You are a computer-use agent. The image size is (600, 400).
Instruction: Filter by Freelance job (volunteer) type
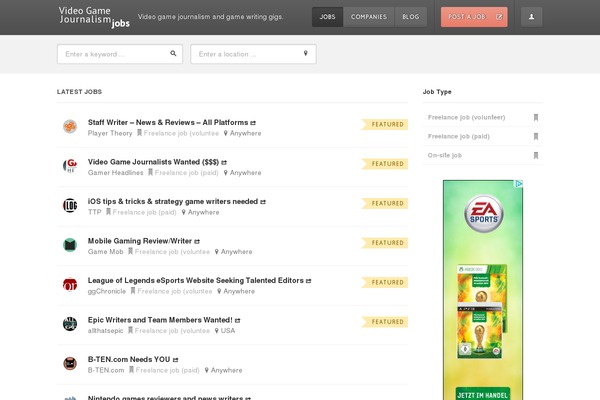466,117
